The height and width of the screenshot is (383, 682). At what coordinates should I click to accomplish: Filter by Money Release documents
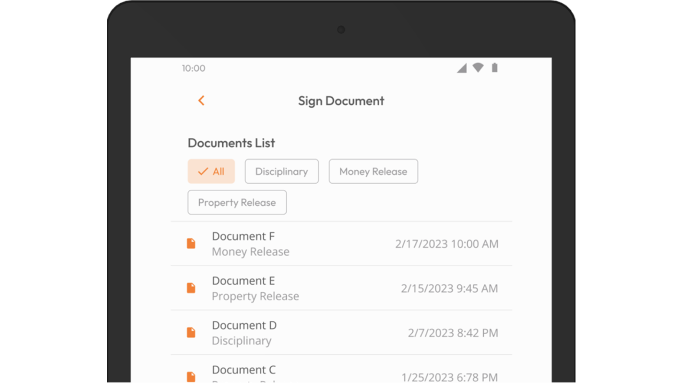[x=373, y=171]
